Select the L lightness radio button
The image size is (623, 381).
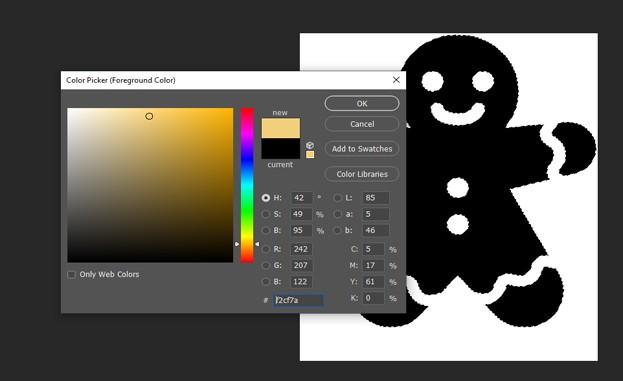coord(337,198)
